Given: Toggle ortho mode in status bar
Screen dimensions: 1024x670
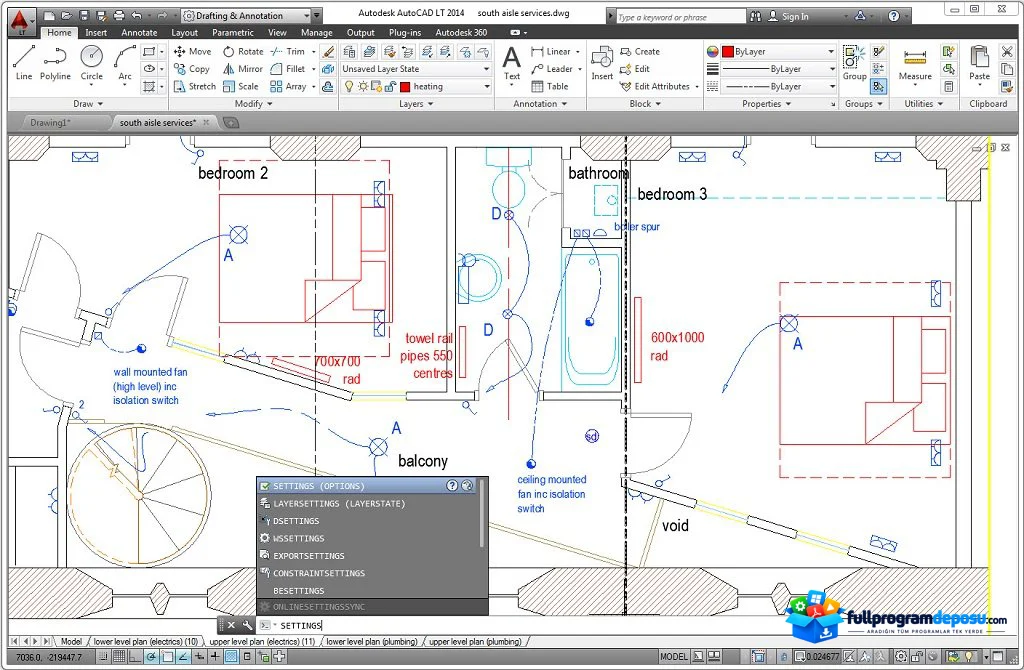Looking at the screenshot, I should (136, 656).
